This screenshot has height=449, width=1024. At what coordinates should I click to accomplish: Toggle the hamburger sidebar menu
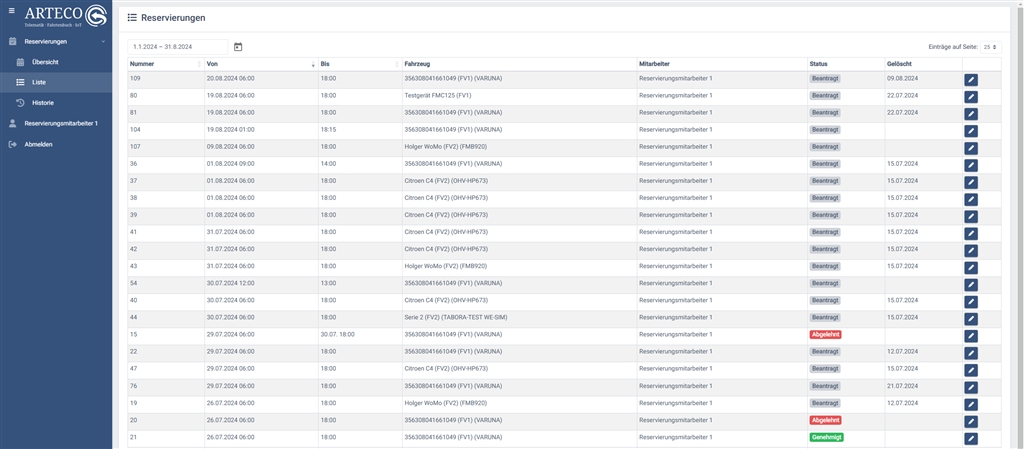(x=11, y=10)
